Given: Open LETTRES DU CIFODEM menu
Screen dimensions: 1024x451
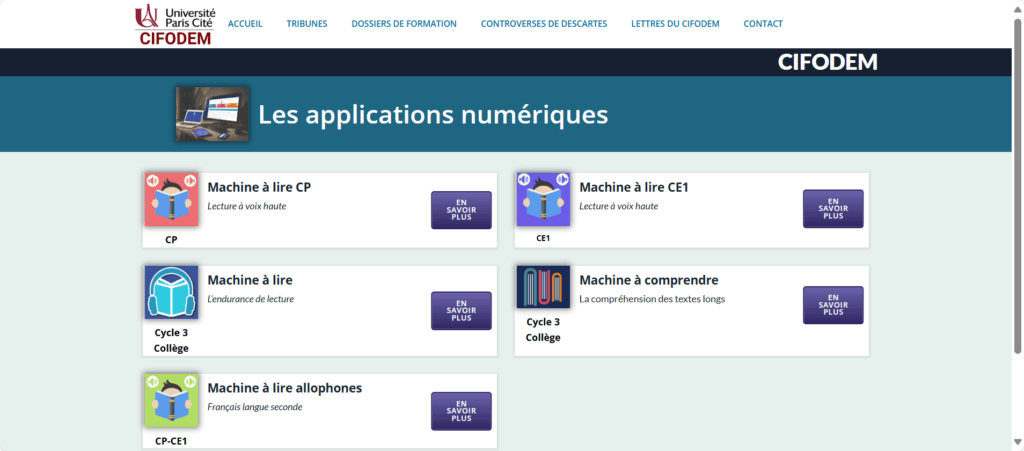Looking at the screenshot, I should point(675,24).
